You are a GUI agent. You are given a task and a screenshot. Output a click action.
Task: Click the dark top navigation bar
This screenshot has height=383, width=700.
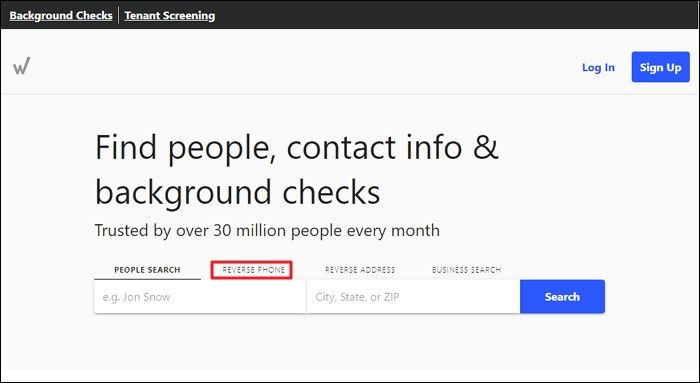350,15
